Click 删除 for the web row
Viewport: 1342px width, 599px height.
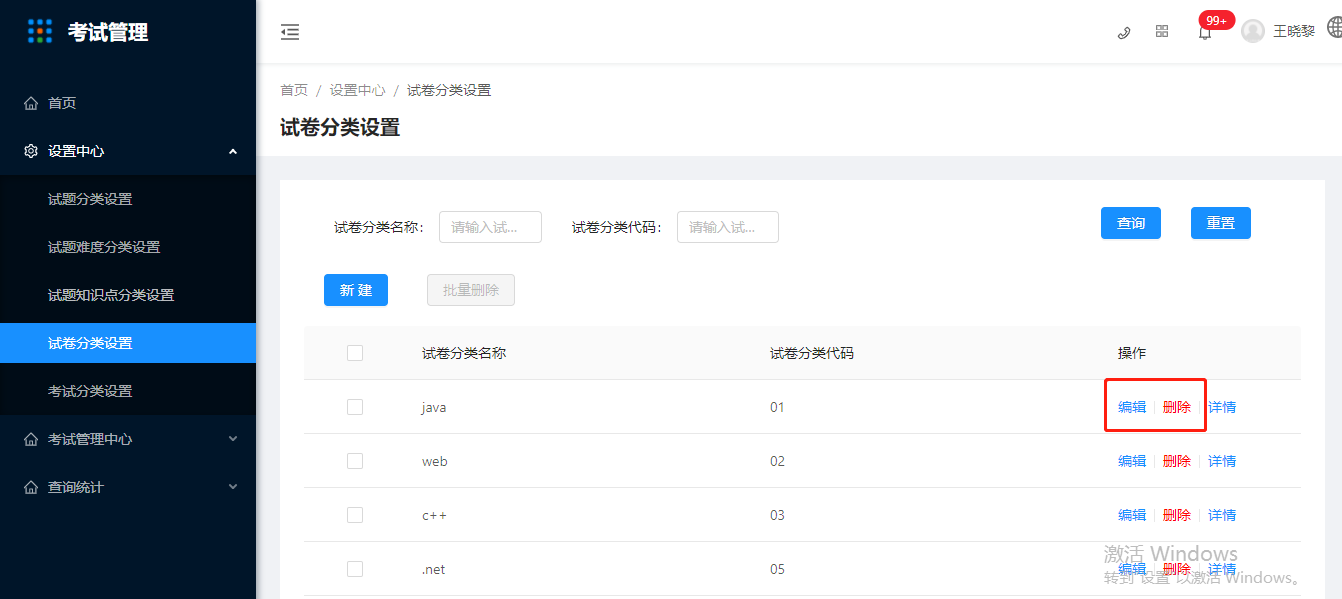[1177, 461]
